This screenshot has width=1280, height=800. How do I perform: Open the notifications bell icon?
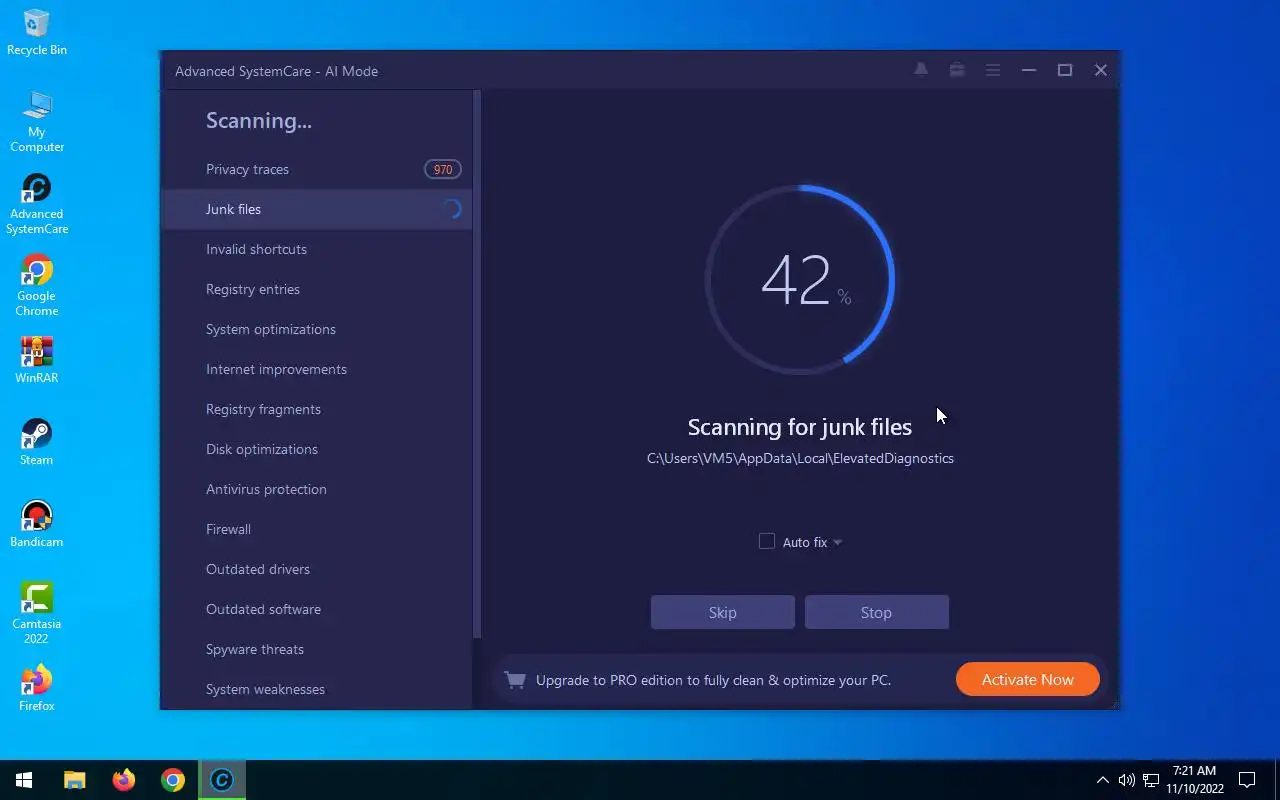[x=921, y=70]
